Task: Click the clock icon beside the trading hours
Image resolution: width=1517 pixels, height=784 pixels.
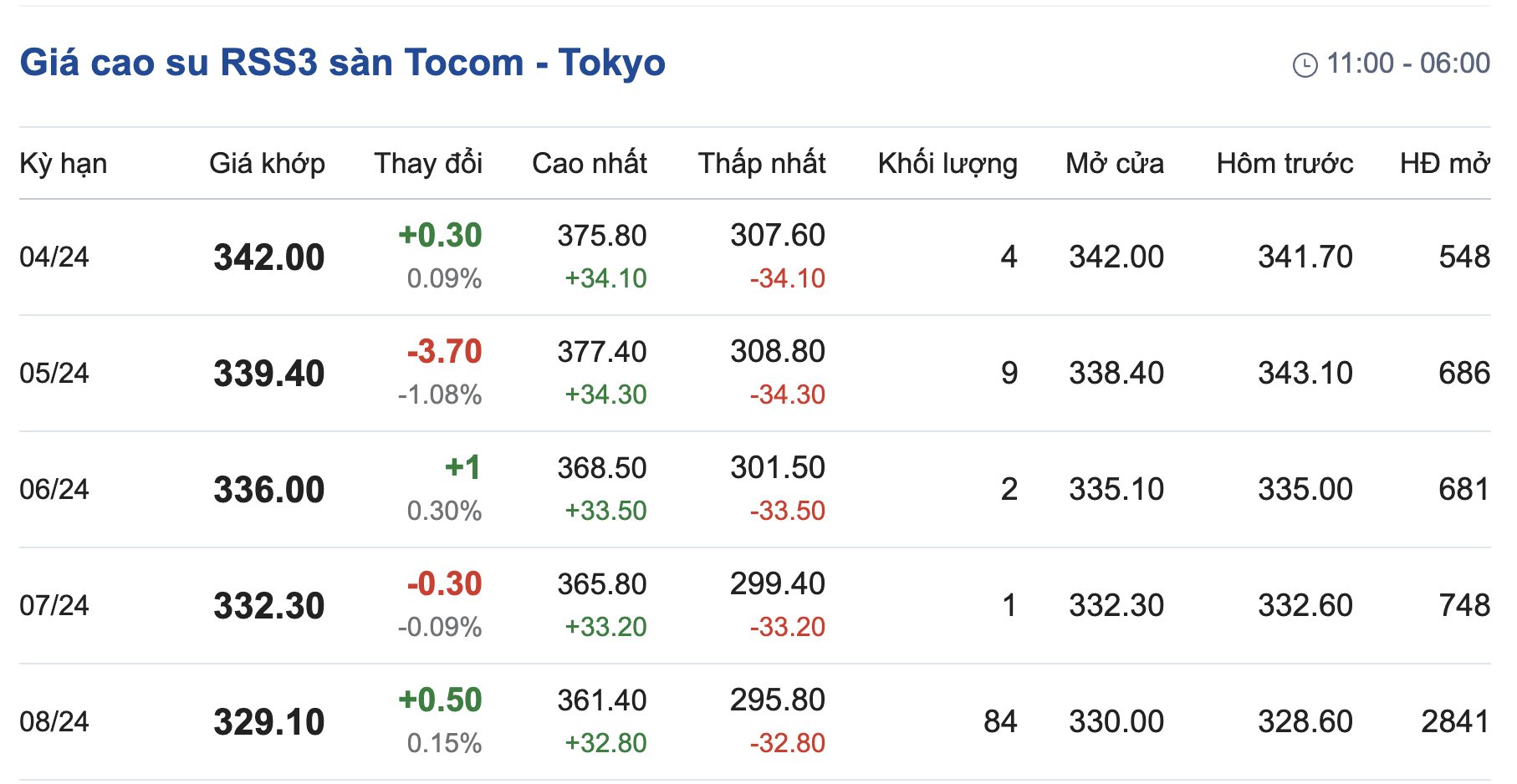Action: click(x=1305, y=64)
